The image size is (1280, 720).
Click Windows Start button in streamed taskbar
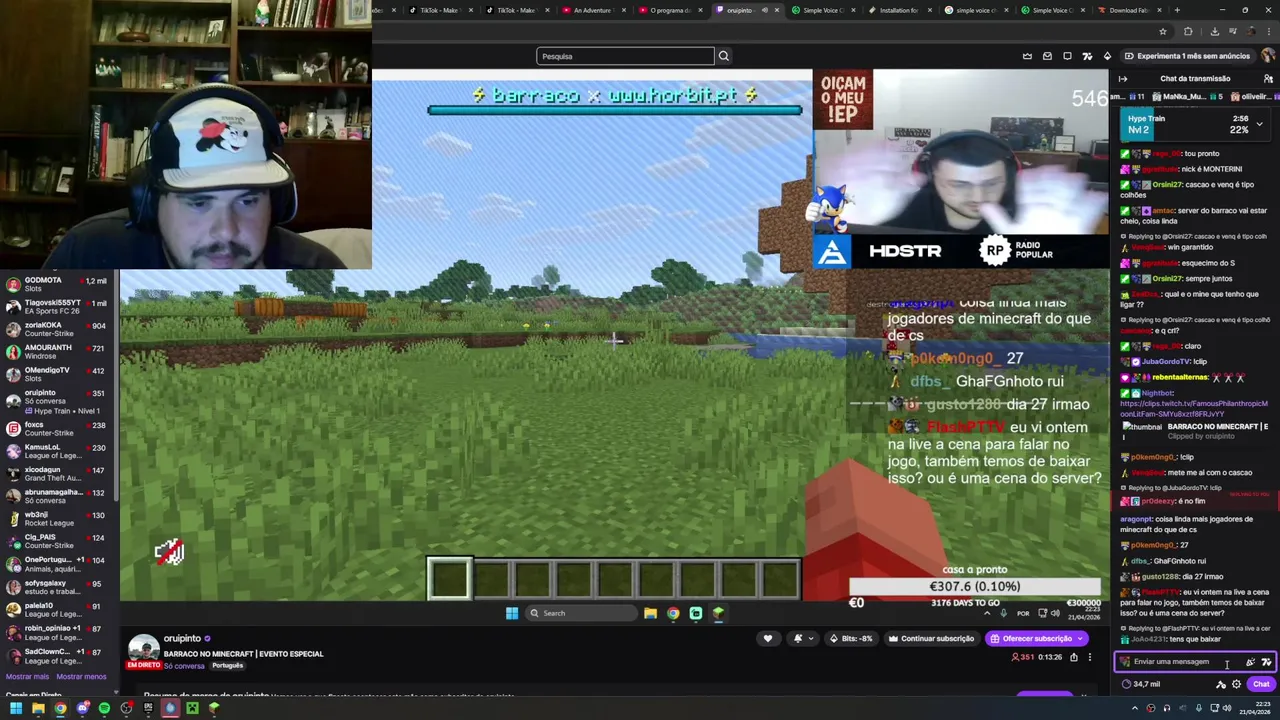512,613
